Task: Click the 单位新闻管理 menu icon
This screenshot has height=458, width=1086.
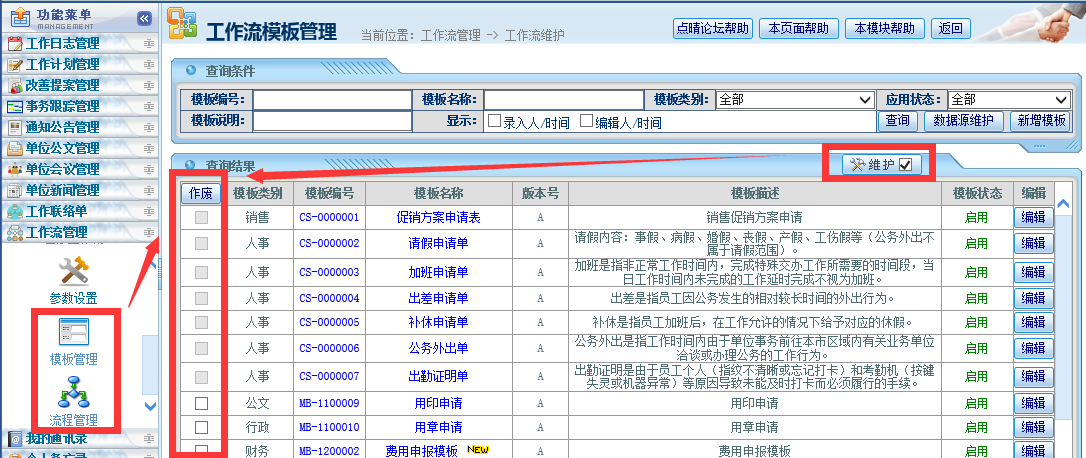Action: coord(15,190)
